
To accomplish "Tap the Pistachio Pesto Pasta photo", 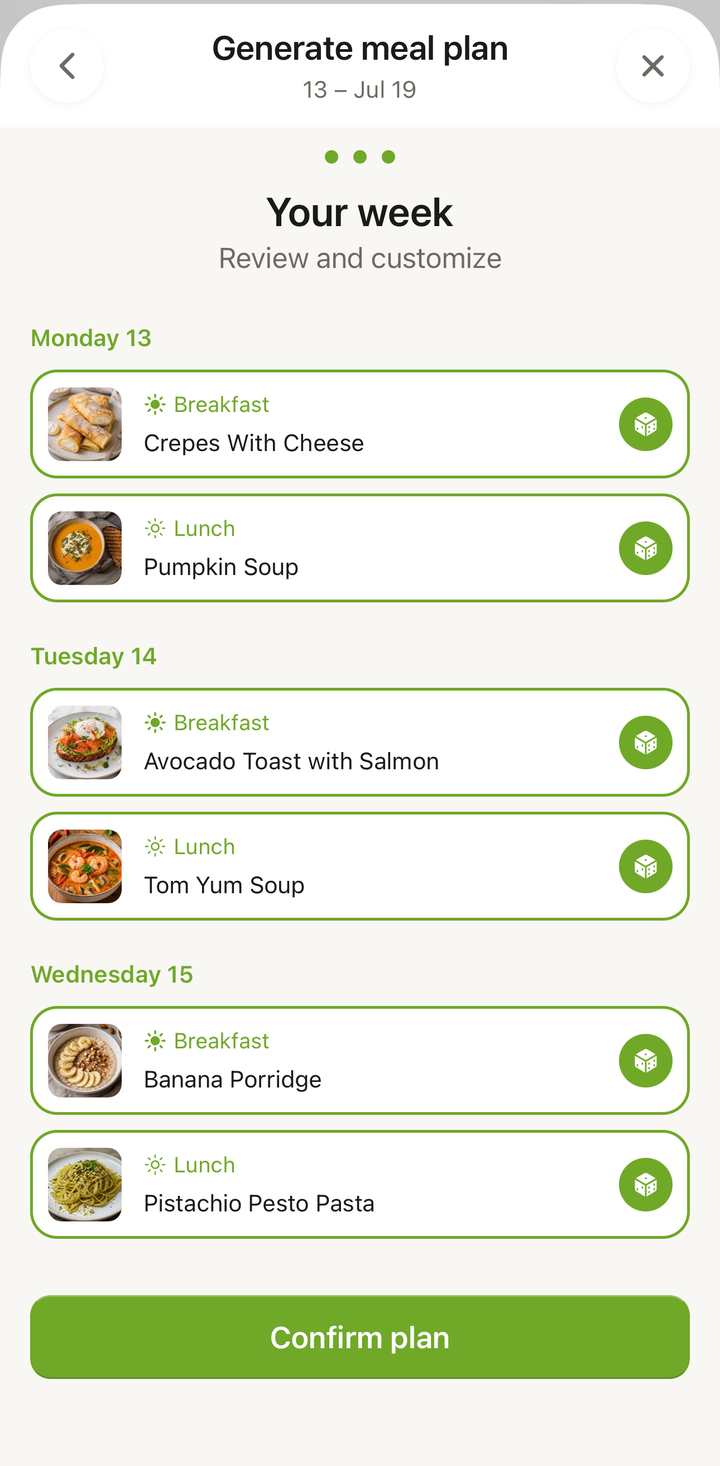I will pyautogui.click(x=85, y=1184).
